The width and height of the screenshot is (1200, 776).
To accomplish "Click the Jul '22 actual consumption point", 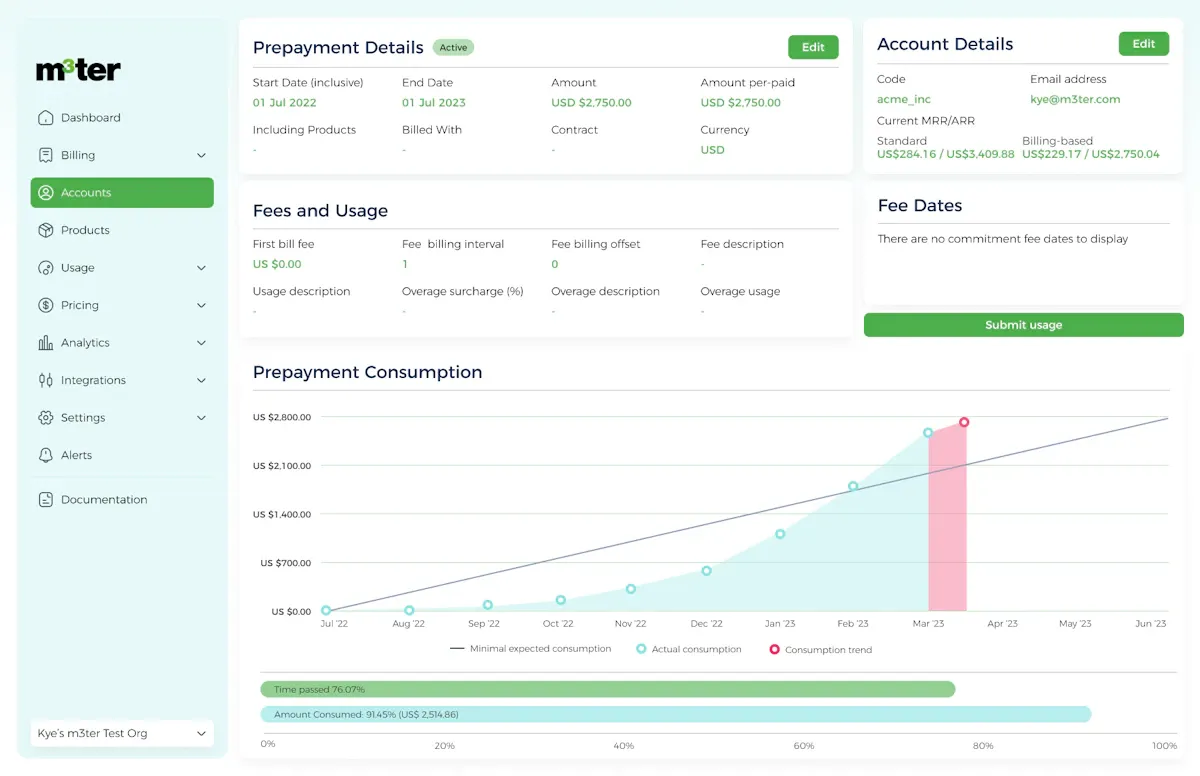I will point(326,610).
